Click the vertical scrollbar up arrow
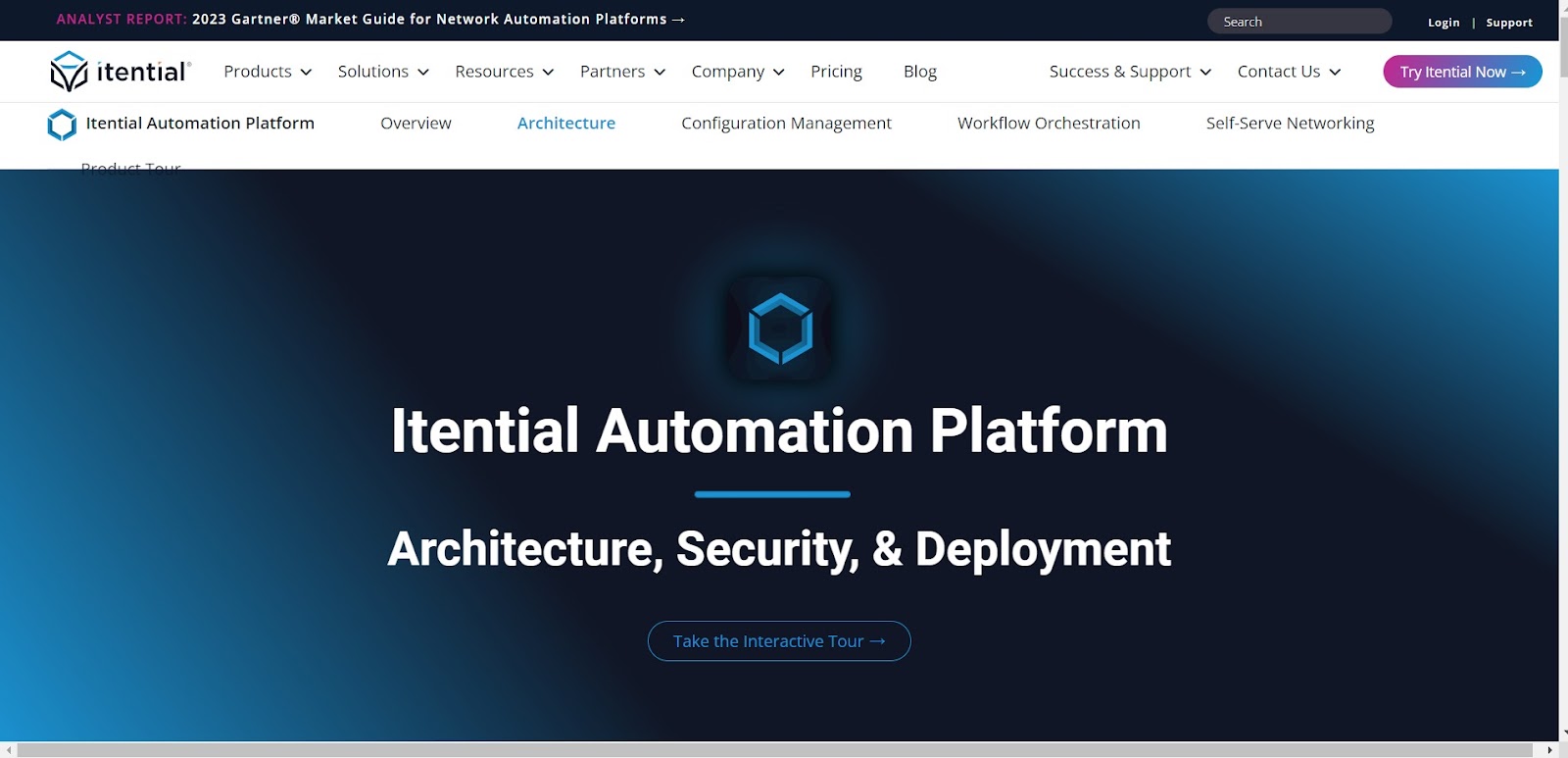Viewport: 1568px width, 758px height. 1563,8
